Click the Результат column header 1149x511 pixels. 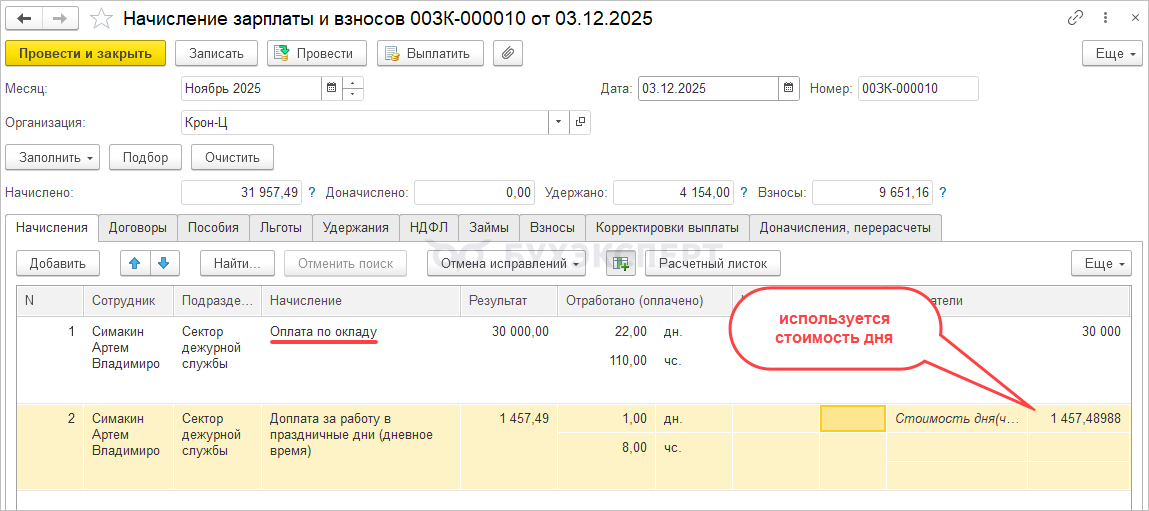click(x=509, y=301)
